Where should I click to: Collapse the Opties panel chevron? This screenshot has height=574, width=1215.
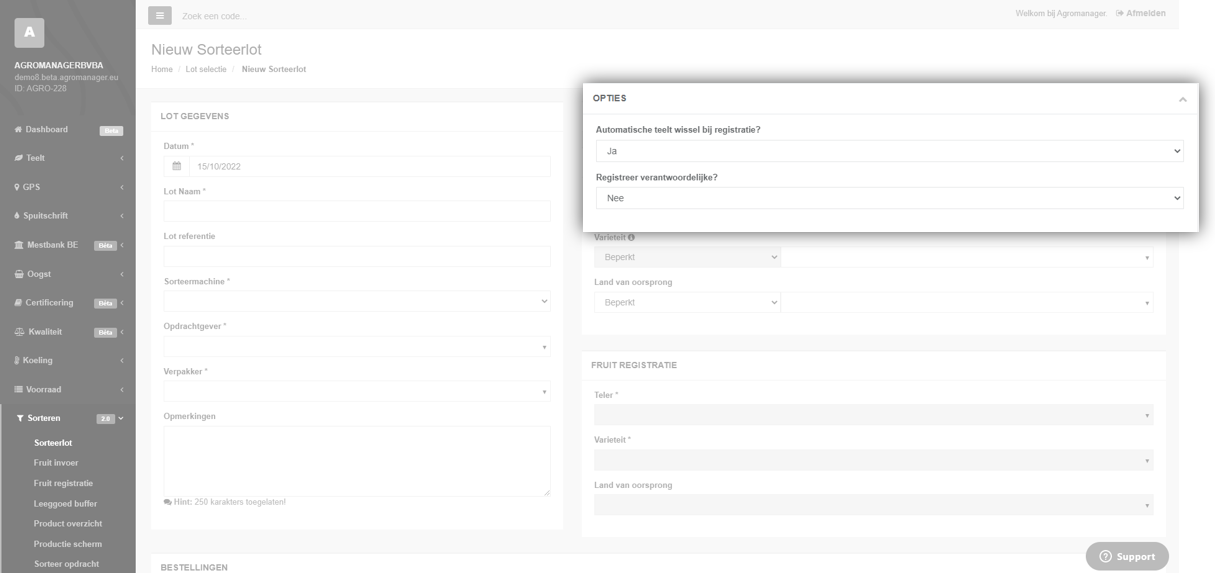[1182, 99]
